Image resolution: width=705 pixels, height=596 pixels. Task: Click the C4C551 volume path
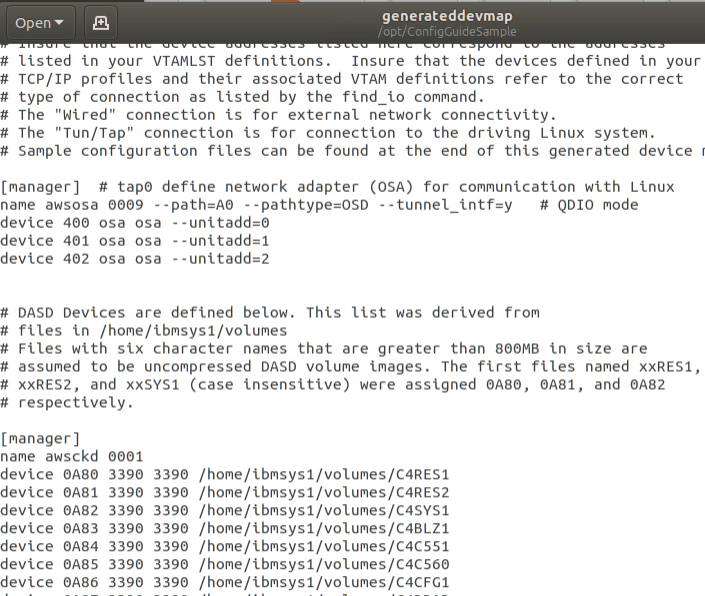[324, 546]
